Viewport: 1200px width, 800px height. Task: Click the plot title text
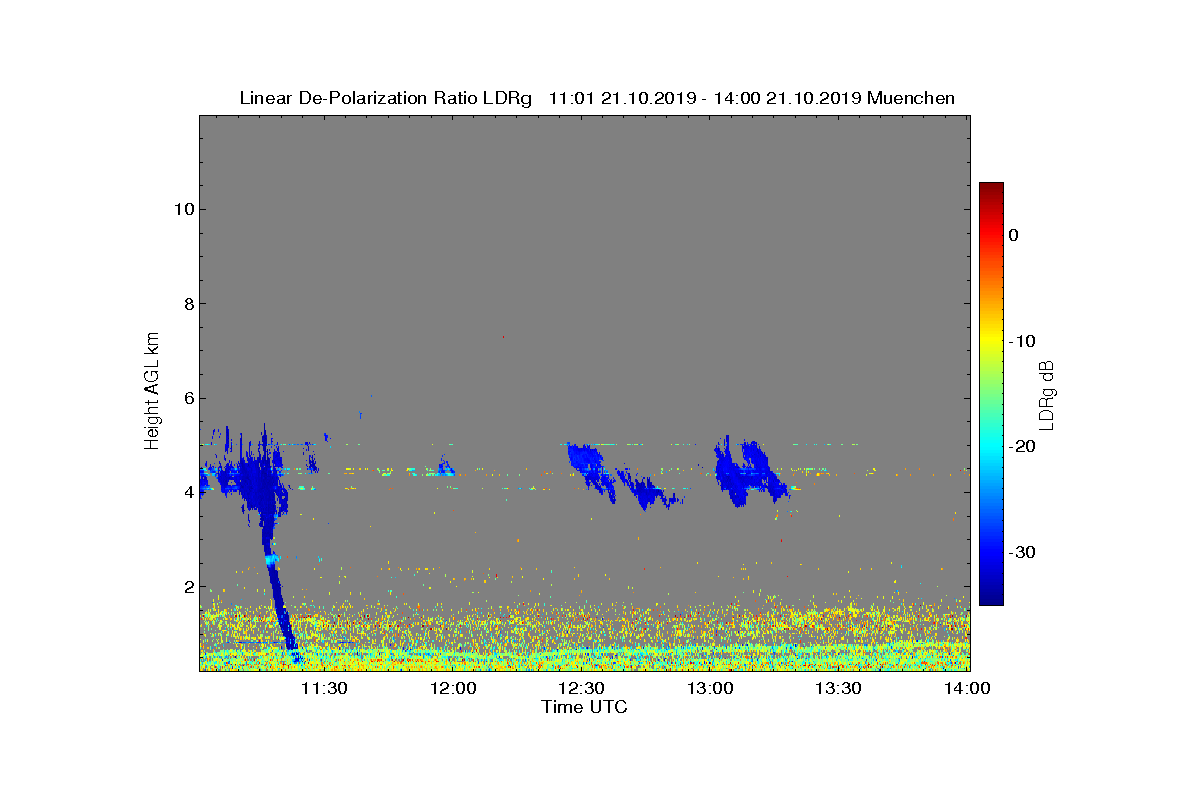[597, 98]
